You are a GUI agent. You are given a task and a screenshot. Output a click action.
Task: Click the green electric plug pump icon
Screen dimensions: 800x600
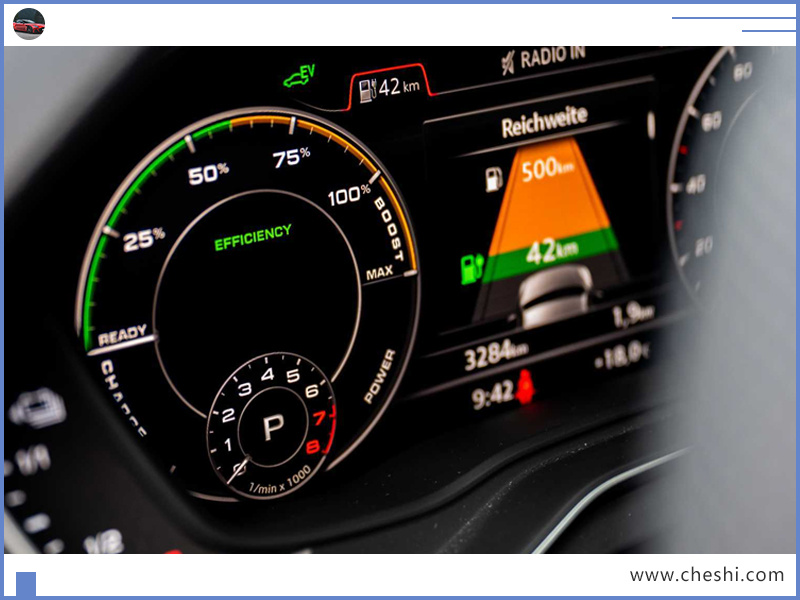pyautogui.click(x=471, y=268)
